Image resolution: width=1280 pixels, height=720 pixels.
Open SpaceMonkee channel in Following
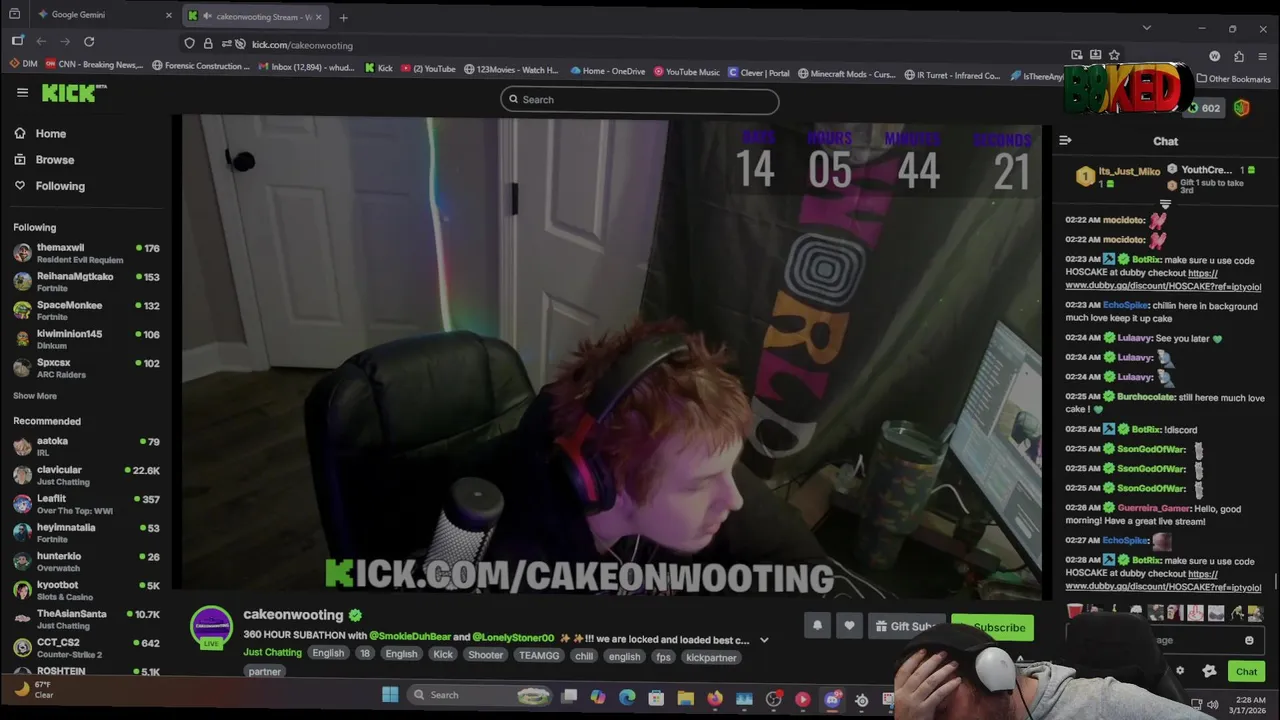pos(86,310)
